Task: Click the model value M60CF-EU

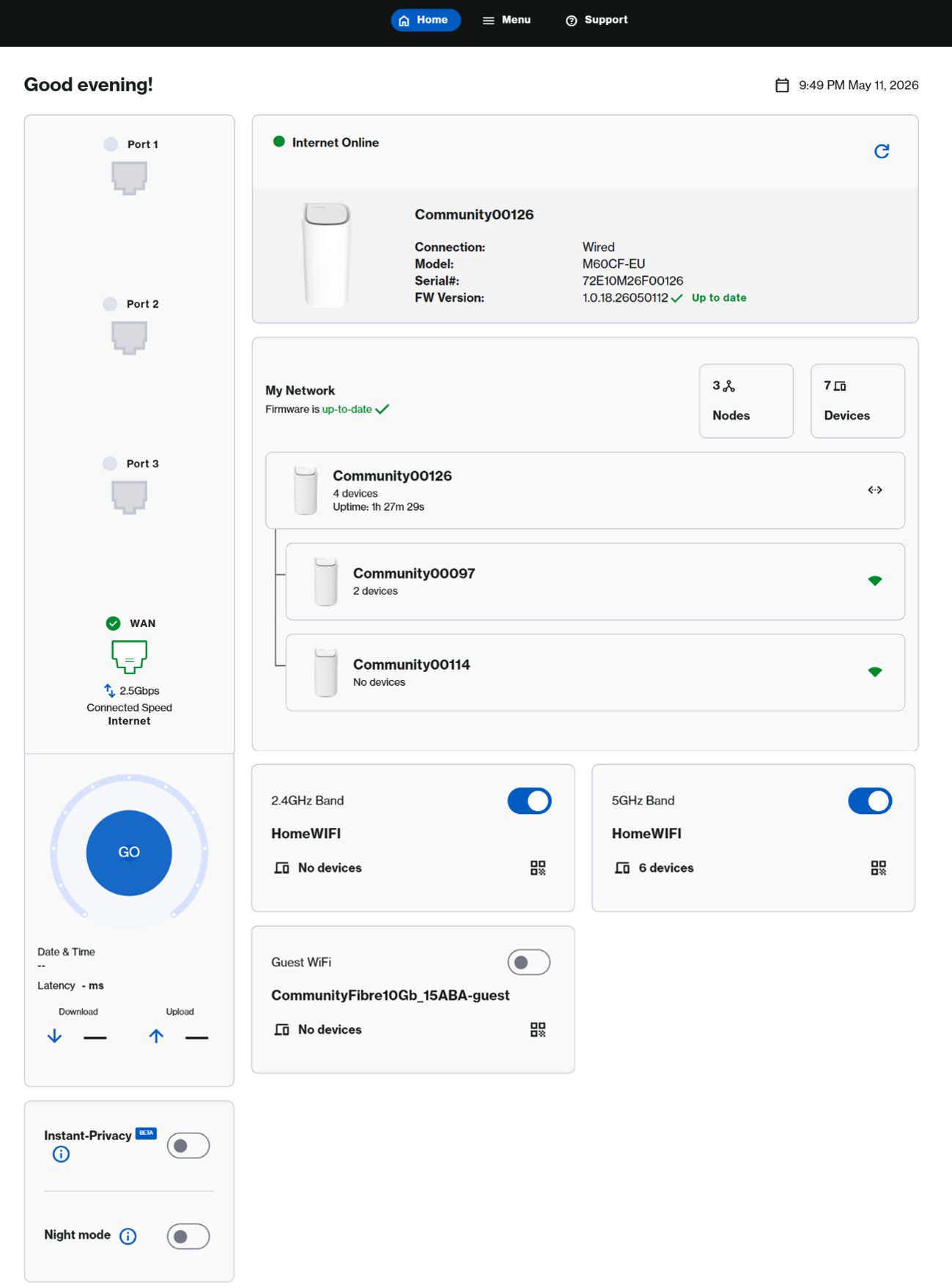Action: [613, 264]
